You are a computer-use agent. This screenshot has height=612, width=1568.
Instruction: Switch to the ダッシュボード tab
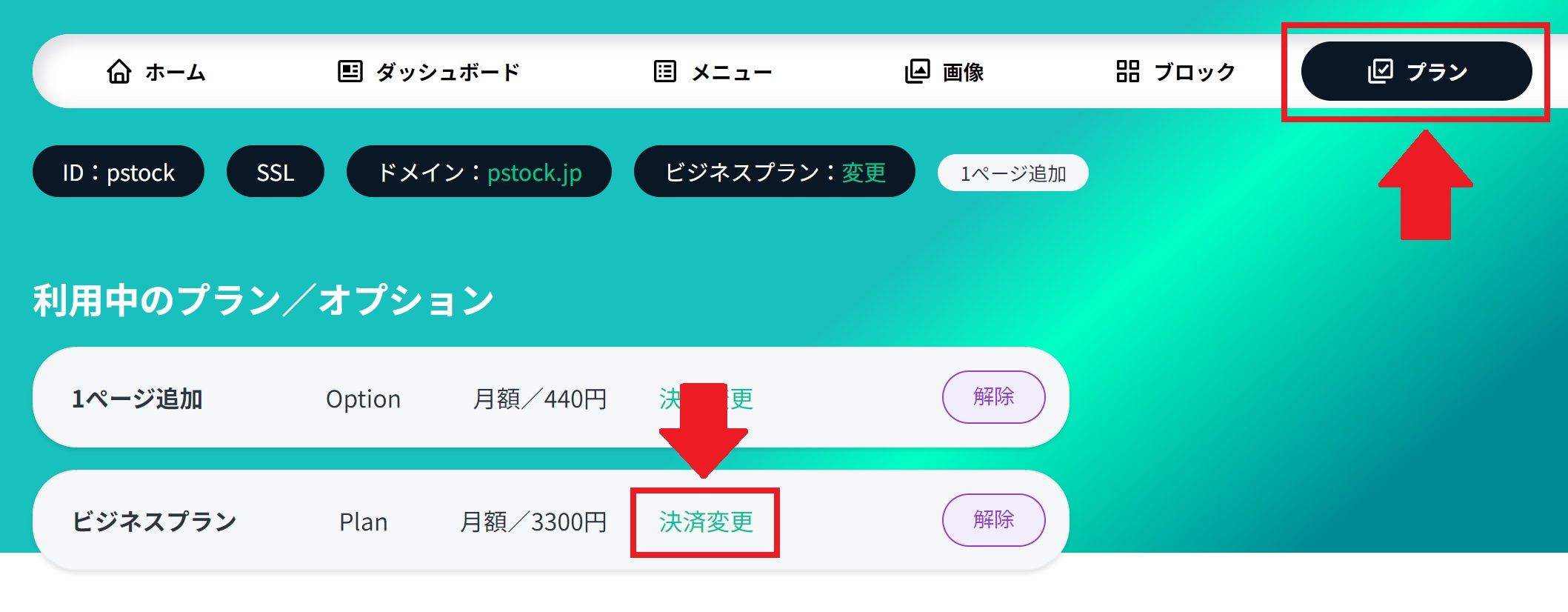(x=428, y=72)
